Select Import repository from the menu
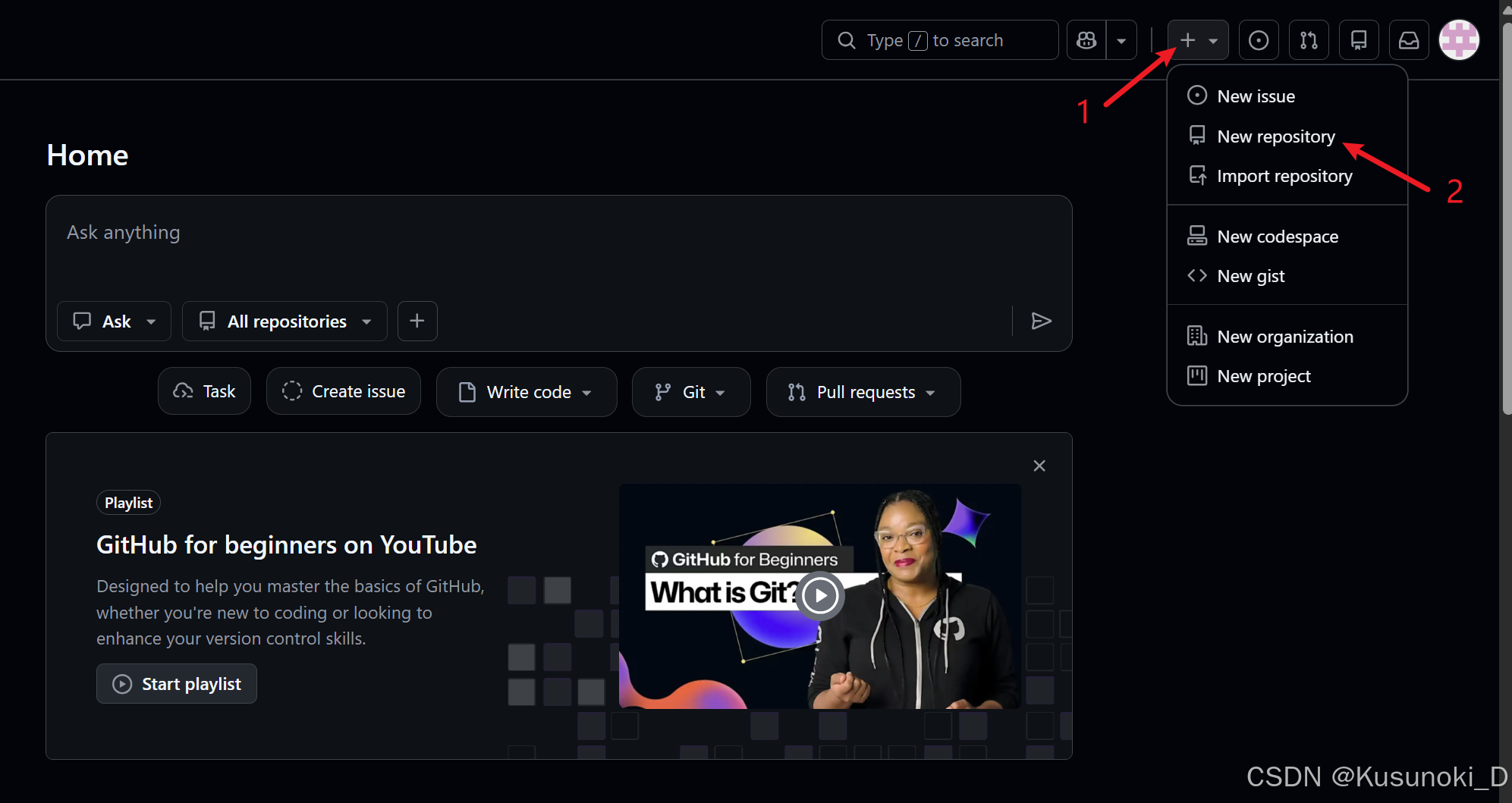Viewport: 1512px width, 803px height. point(1287,176)
